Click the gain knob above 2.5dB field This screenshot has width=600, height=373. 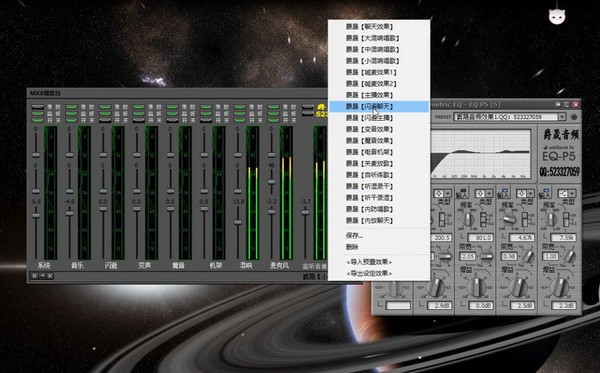pos(518,287)
